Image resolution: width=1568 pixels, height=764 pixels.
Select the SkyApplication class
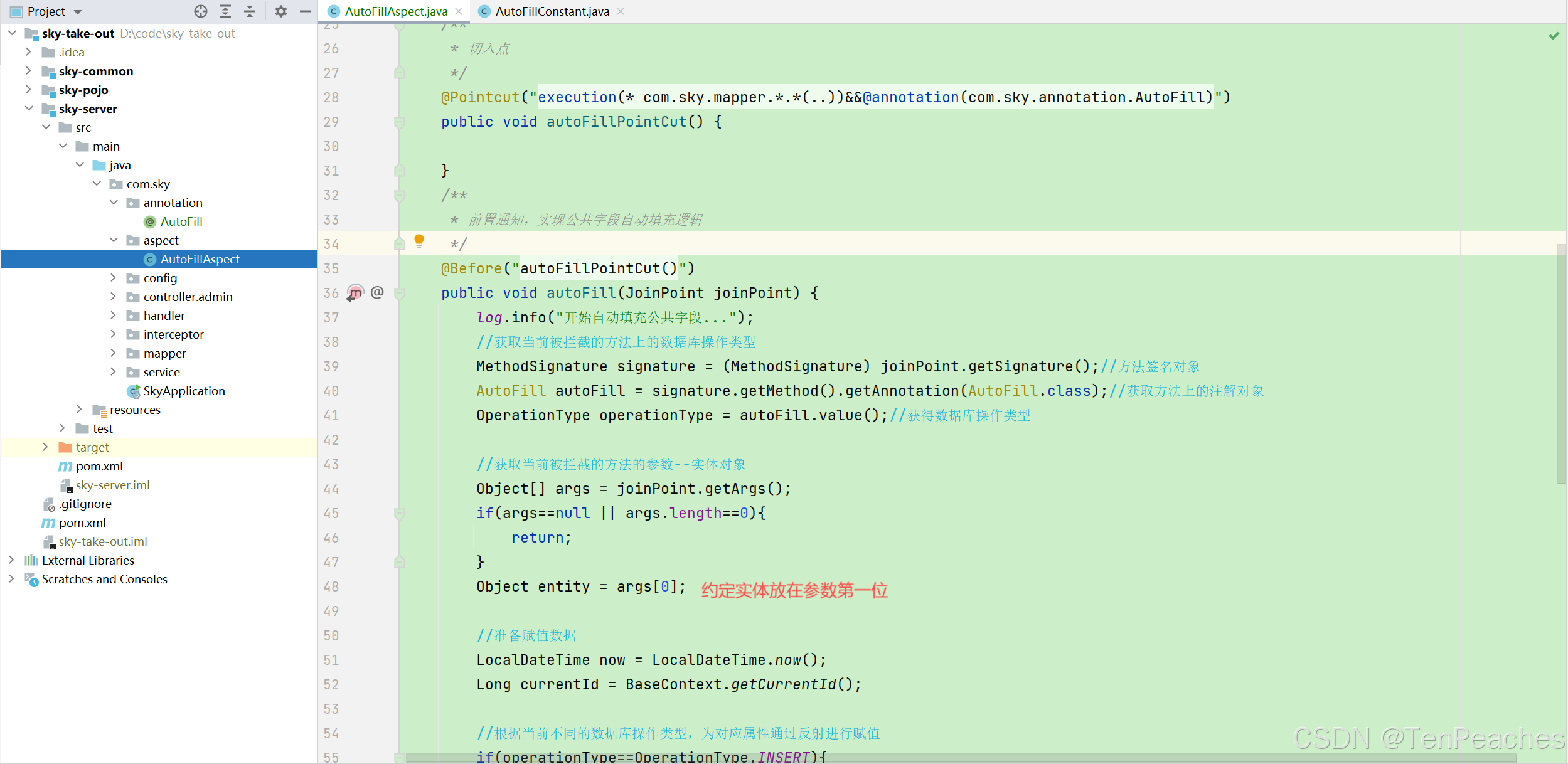pyautogui.click(x=184, y=391)
